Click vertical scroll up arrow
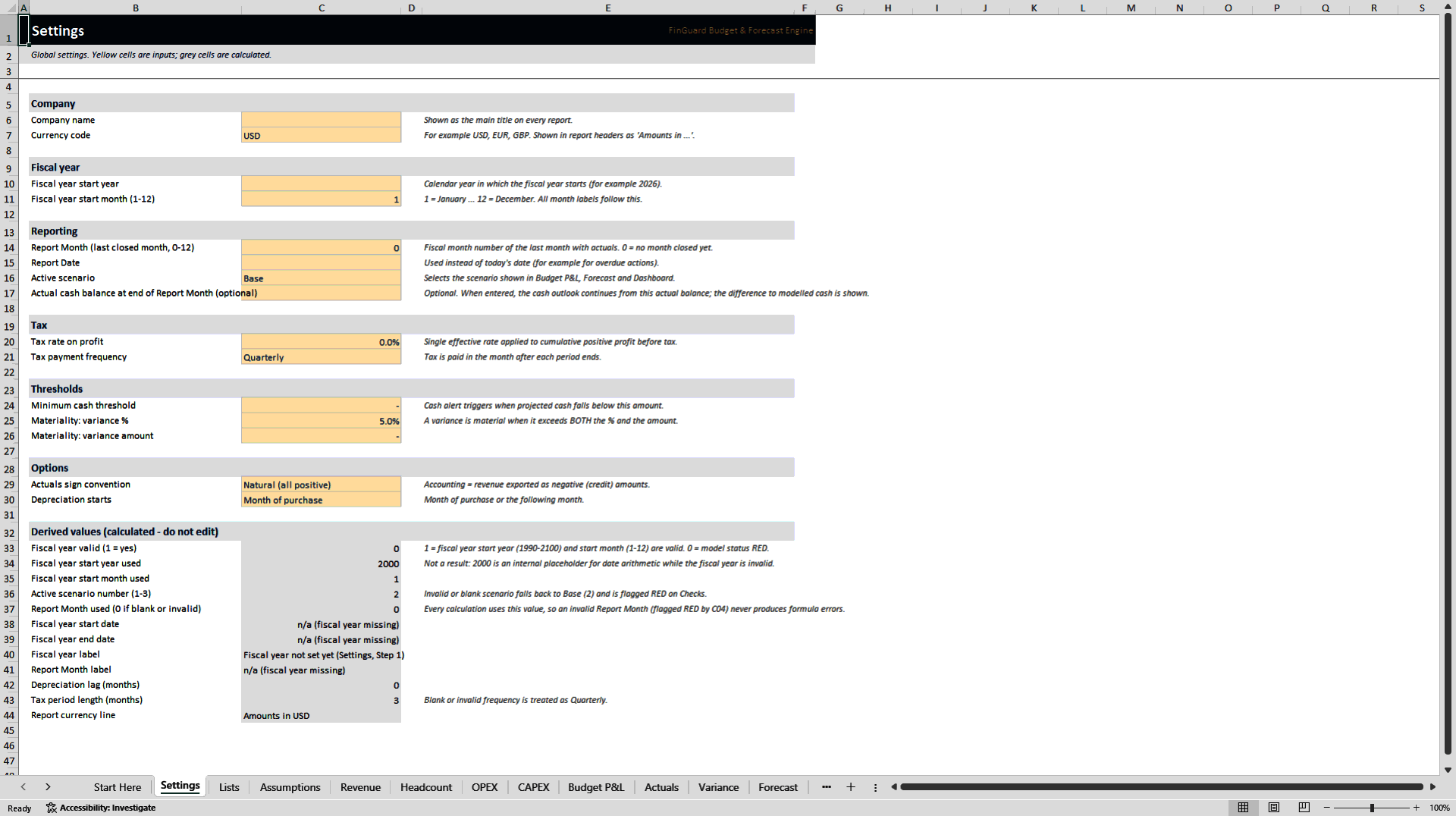This screenshot has height=816, width=1456. click(1448, 8)
